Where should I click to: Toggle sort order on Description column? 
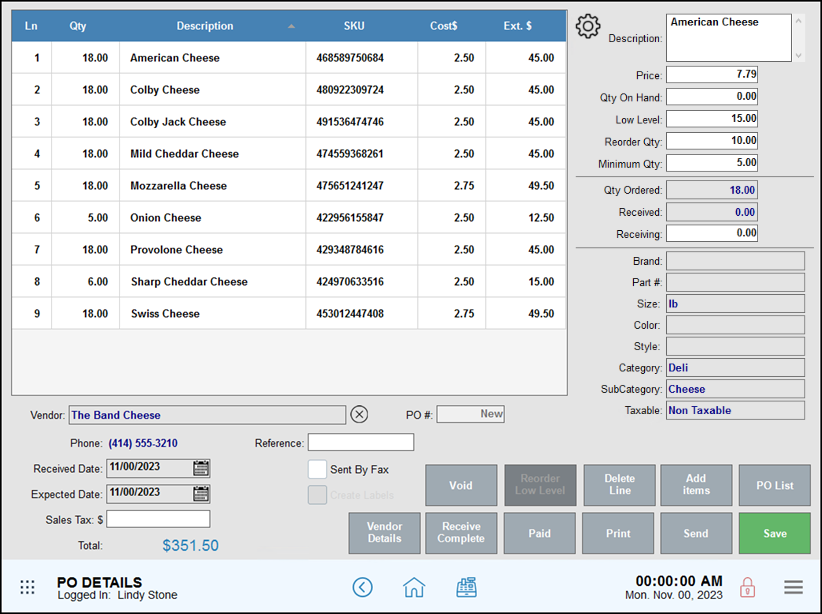click(205, 26)
